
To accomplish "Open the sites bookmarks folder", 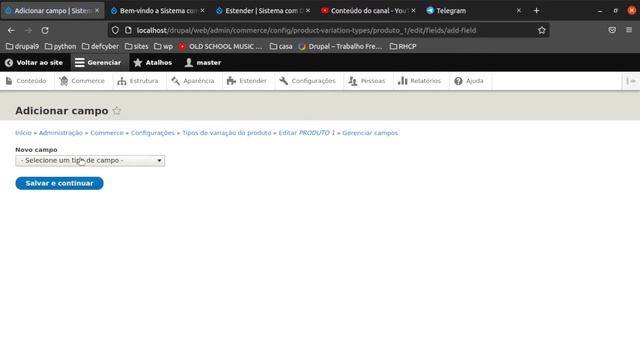I will (137, 47).
